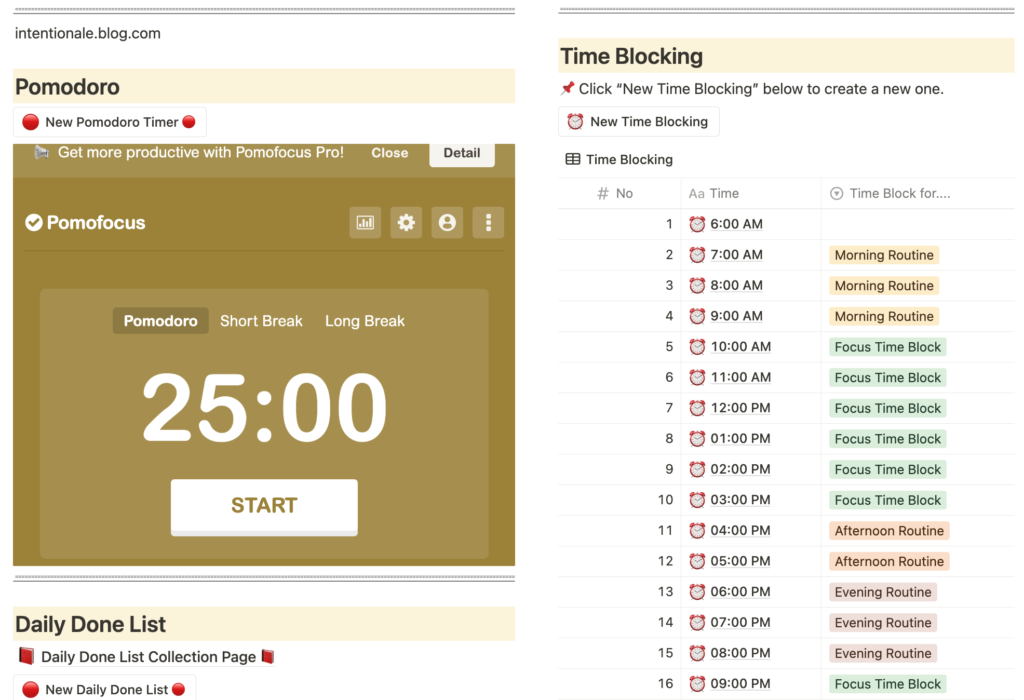Click the Time Block for.... column header

918,193
